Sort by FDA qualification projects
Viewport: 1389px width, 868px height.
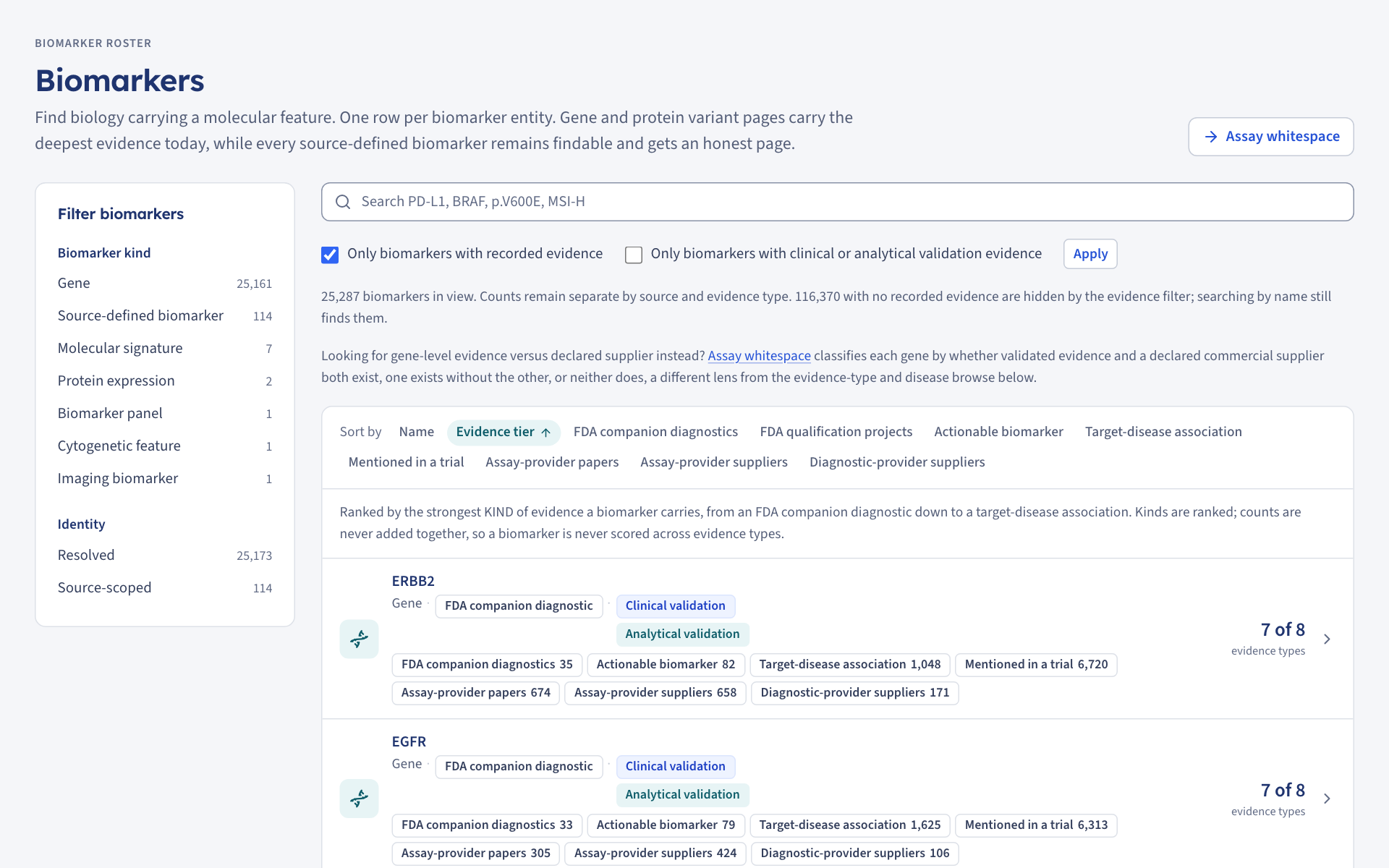click(836, 432)
